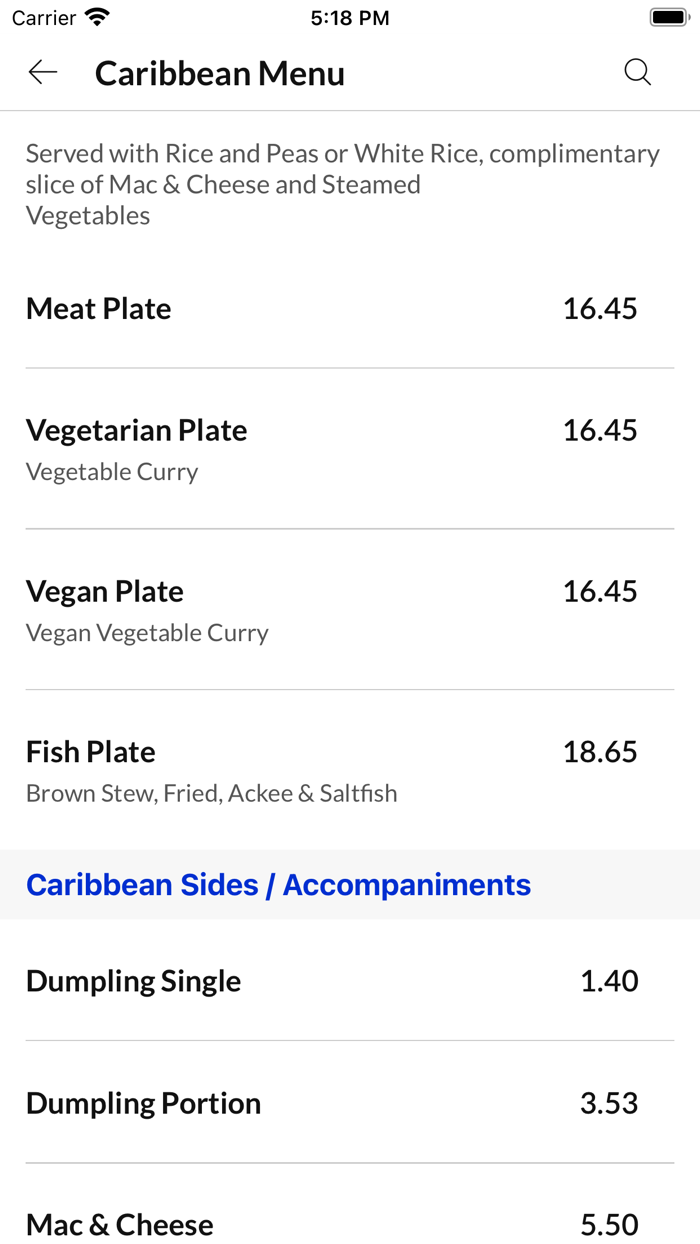Tap the 18.65 price on Fish Plate
Viewport: 700px width, 1244px height.
tap(603, 751)
